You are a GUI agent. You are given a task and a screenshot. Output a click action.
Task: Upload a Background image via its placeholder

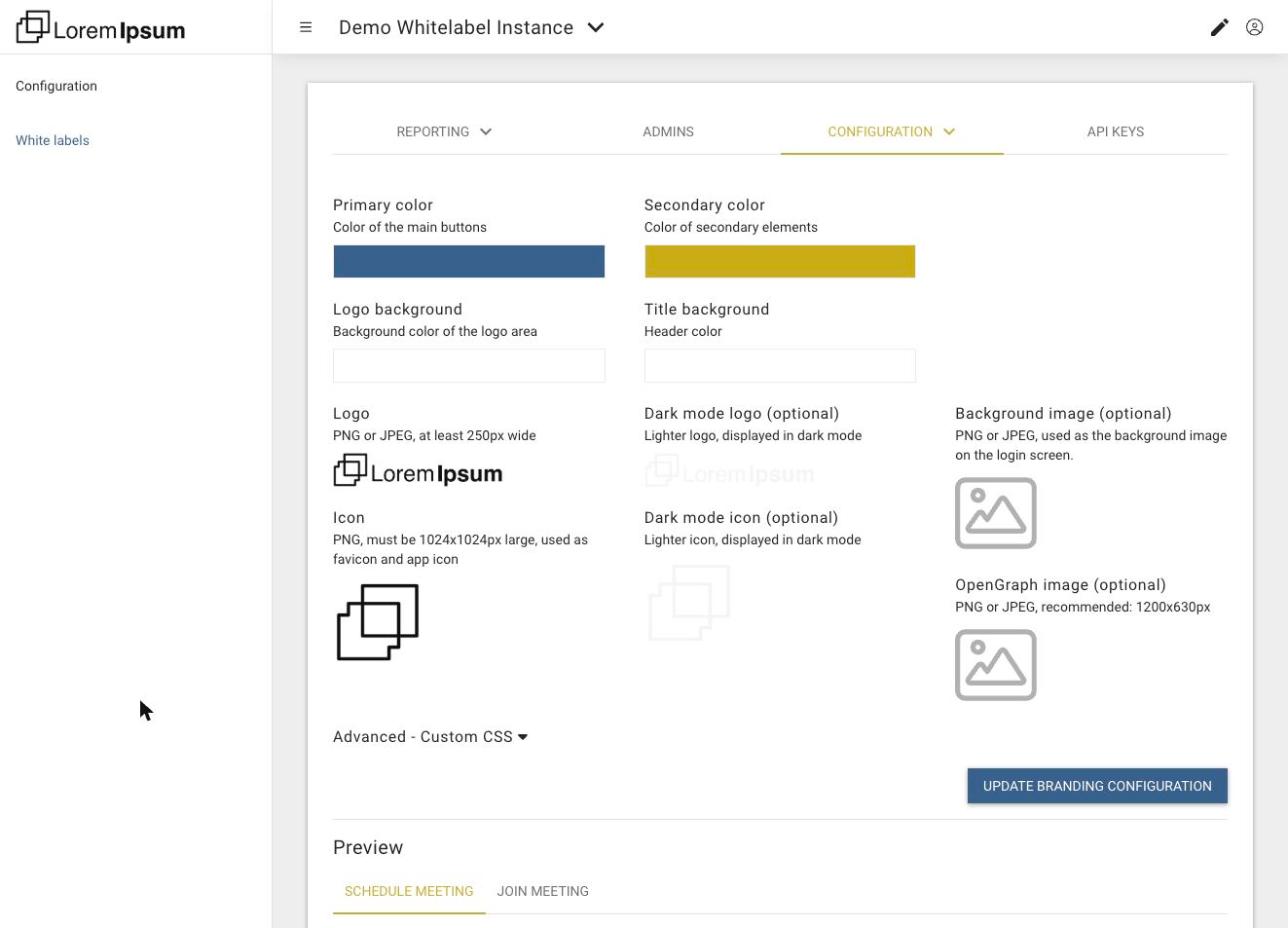[995, 513]
